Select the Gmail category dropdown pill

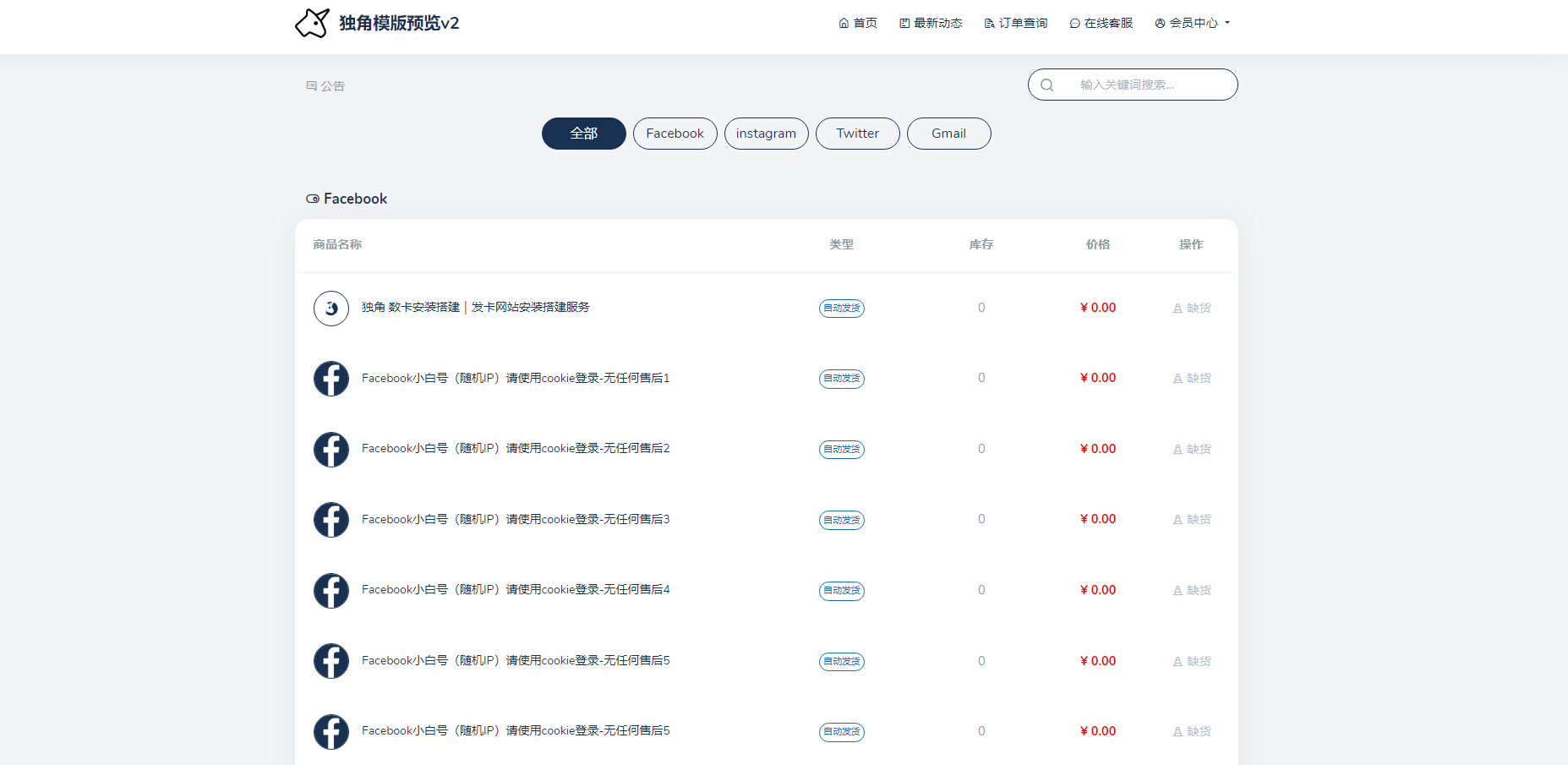948,133
